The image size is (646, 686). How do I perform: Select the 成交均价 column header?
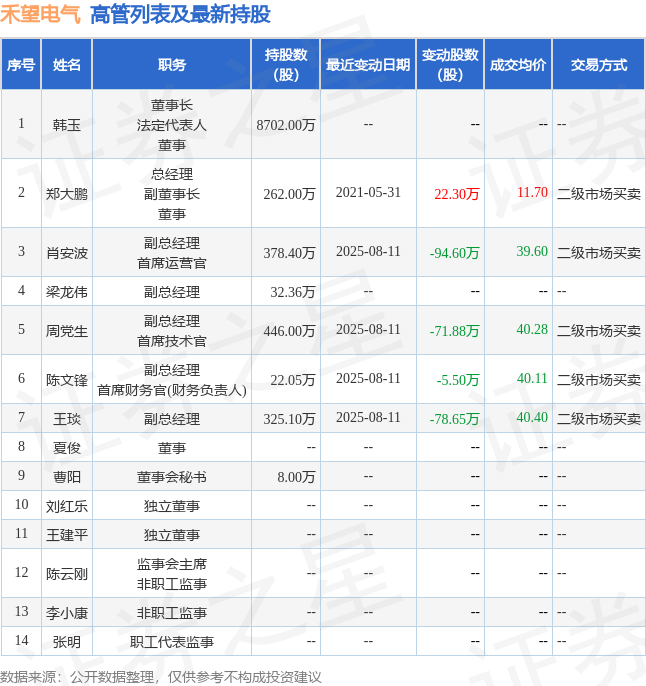pos(518,65)
